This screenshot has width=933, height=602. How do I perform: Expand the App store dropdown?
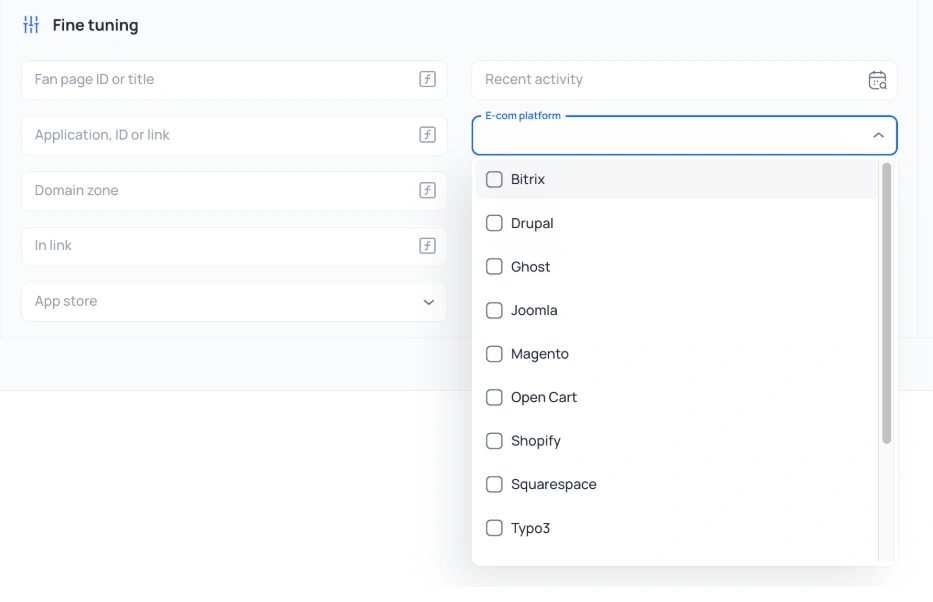click(234, 302)
